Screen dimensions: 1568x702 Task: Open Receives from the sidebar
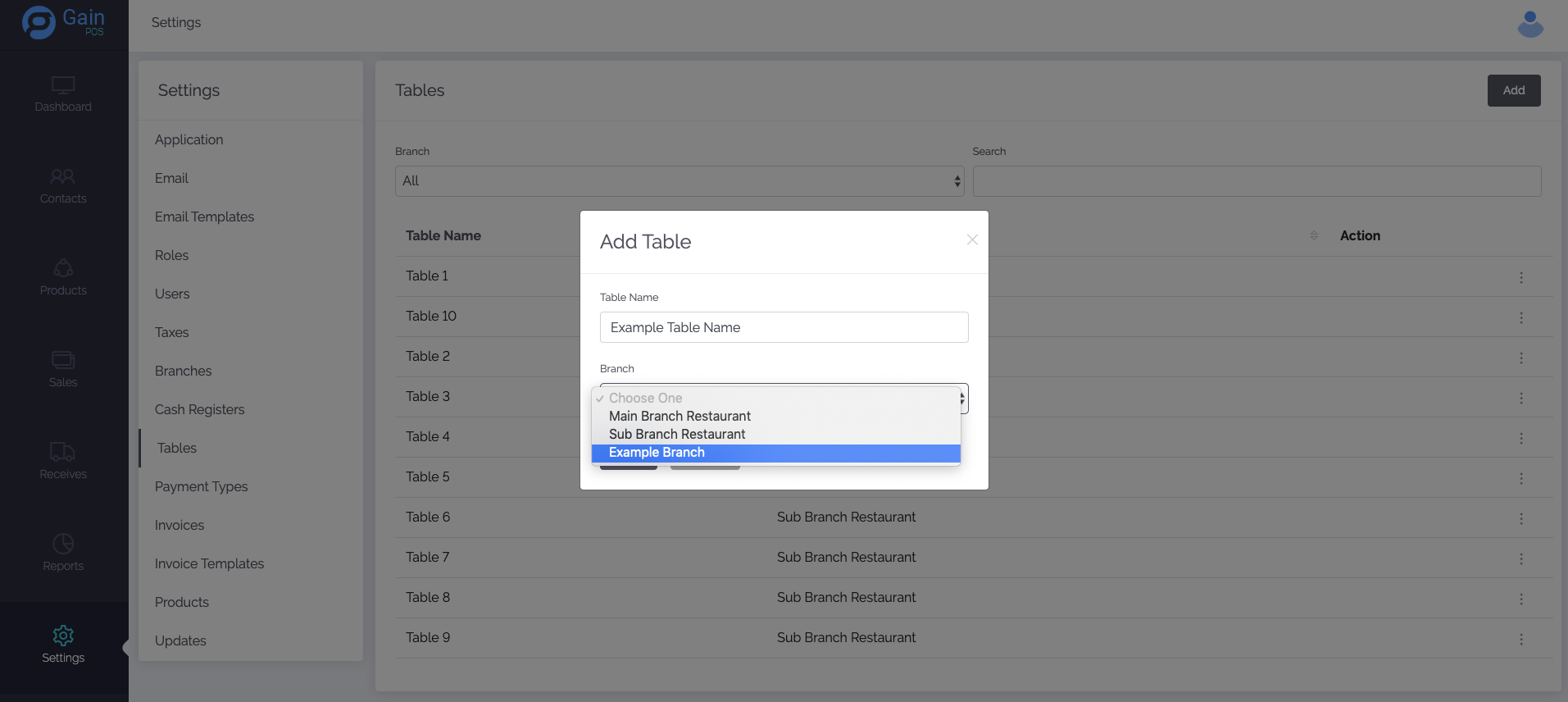(x=63, y=462)
